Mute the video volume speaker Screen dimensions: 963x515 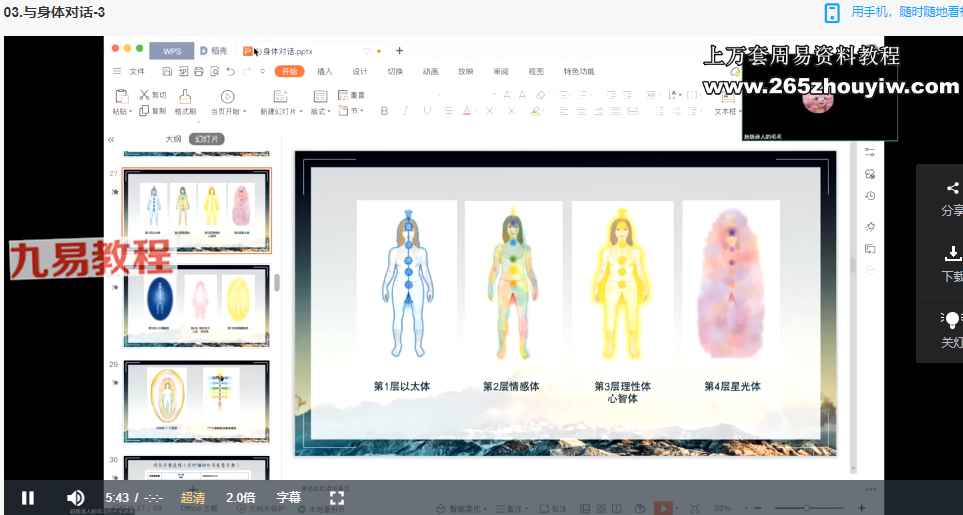tap(75, 497)
